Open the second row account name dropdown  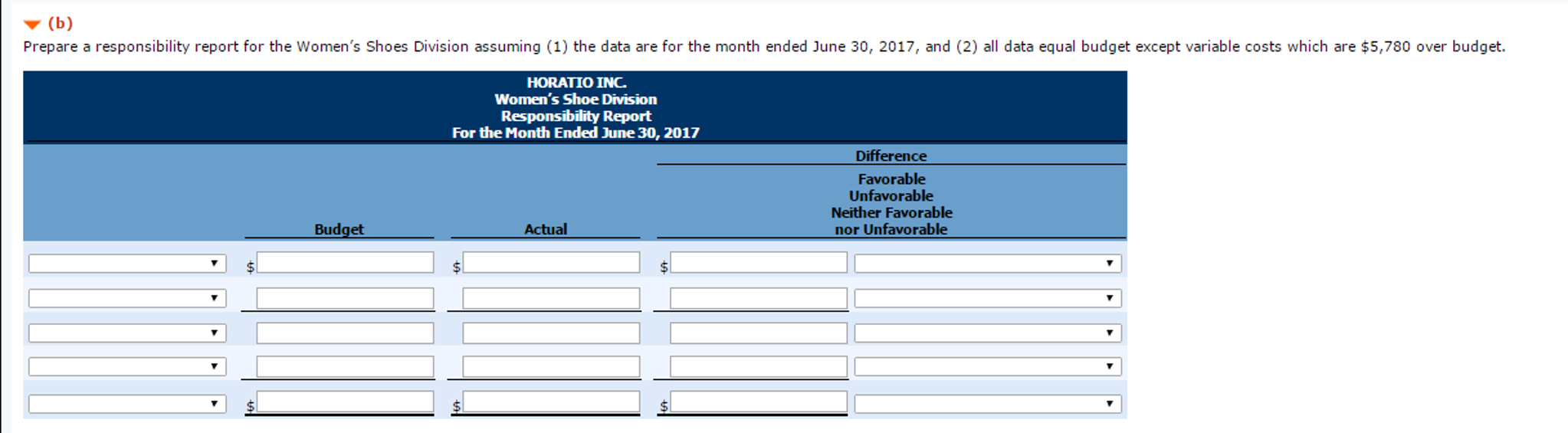point(127,298)
